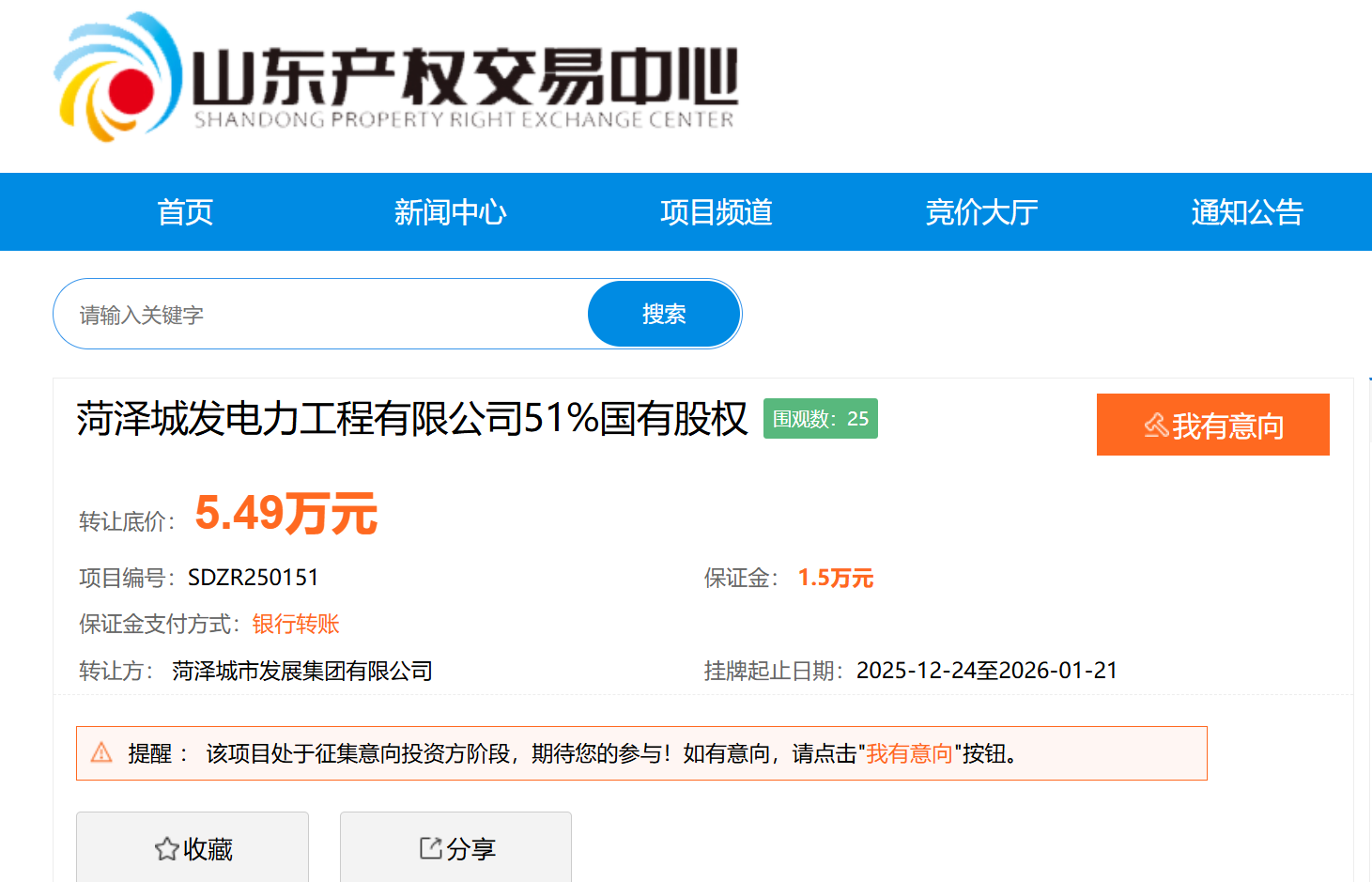Click the orange 我有意向 link in the reminder
The height and width of the screenshot is (882, 1372).
(908, 753)
